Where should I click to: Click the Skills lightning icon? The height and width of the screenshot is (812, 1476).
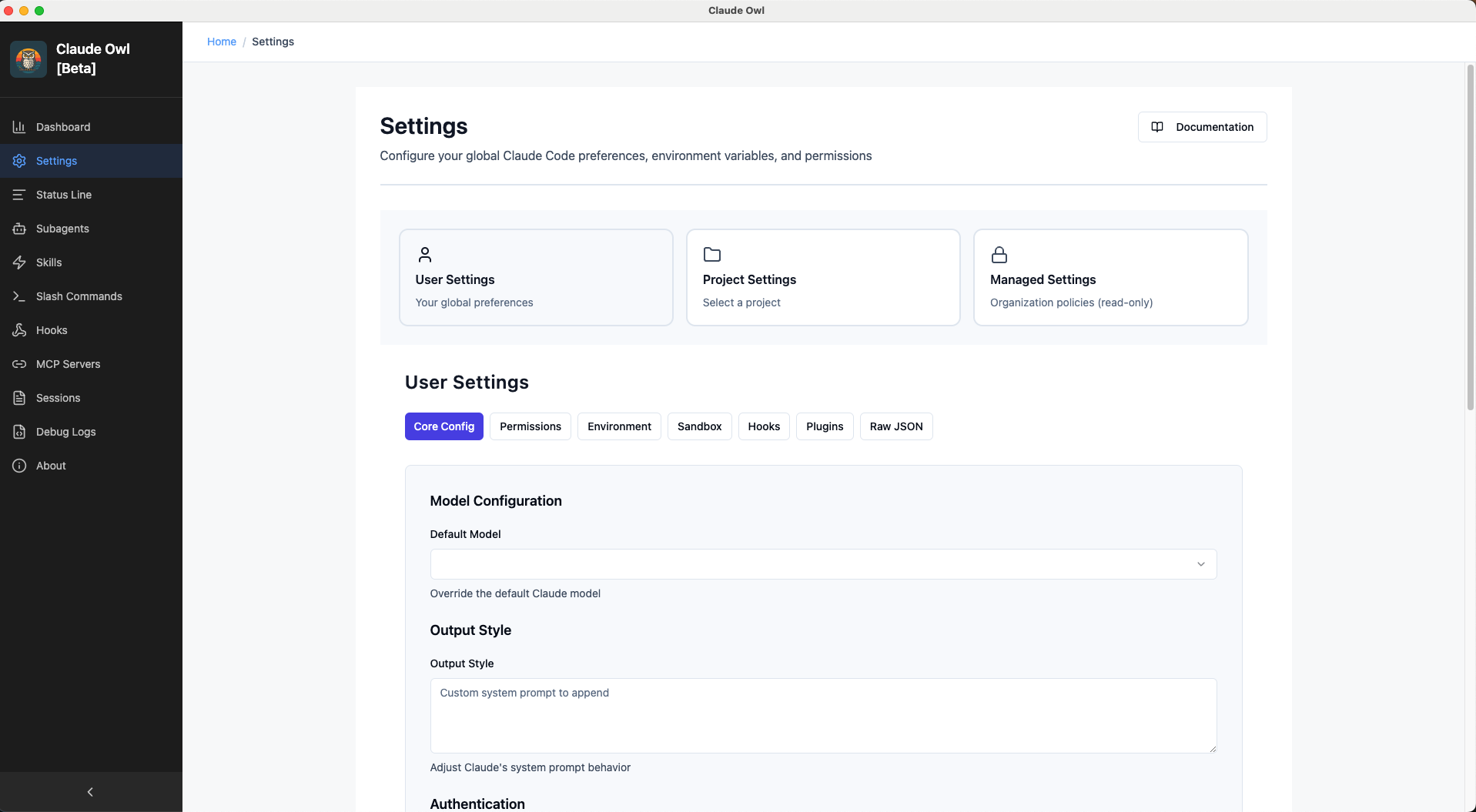point(19,262)
